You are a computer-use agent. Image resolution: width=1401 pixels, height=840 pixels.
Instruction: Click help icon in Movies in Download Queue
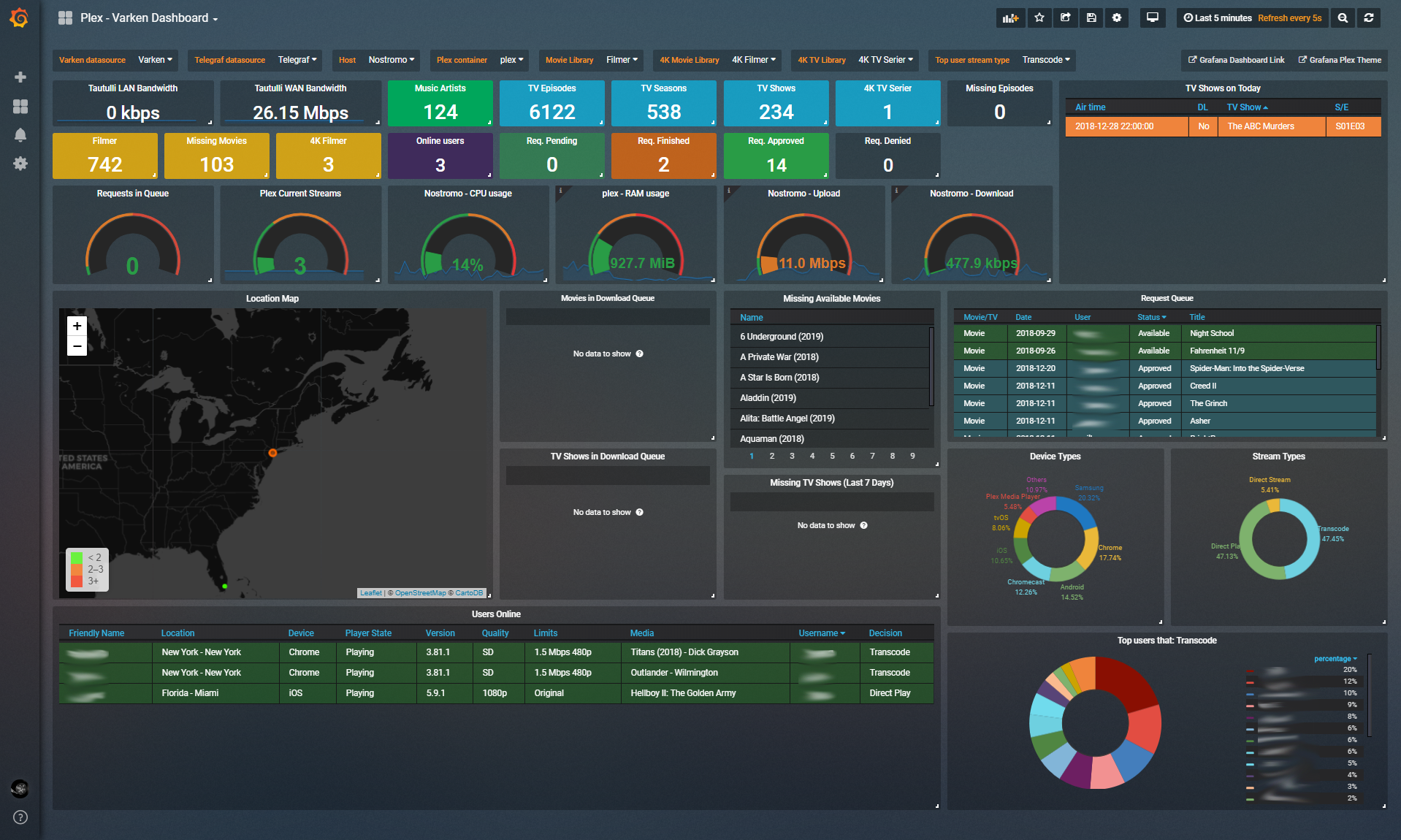click(x=640, y=354)
